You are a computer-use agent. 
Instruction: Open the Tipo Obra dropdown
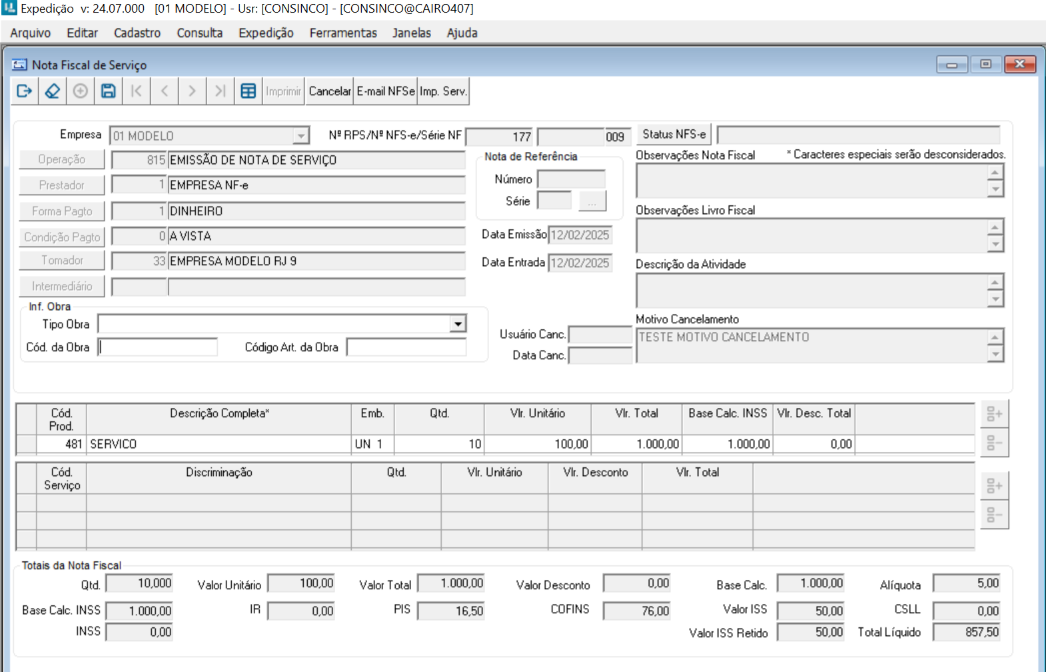click(458, 324)
